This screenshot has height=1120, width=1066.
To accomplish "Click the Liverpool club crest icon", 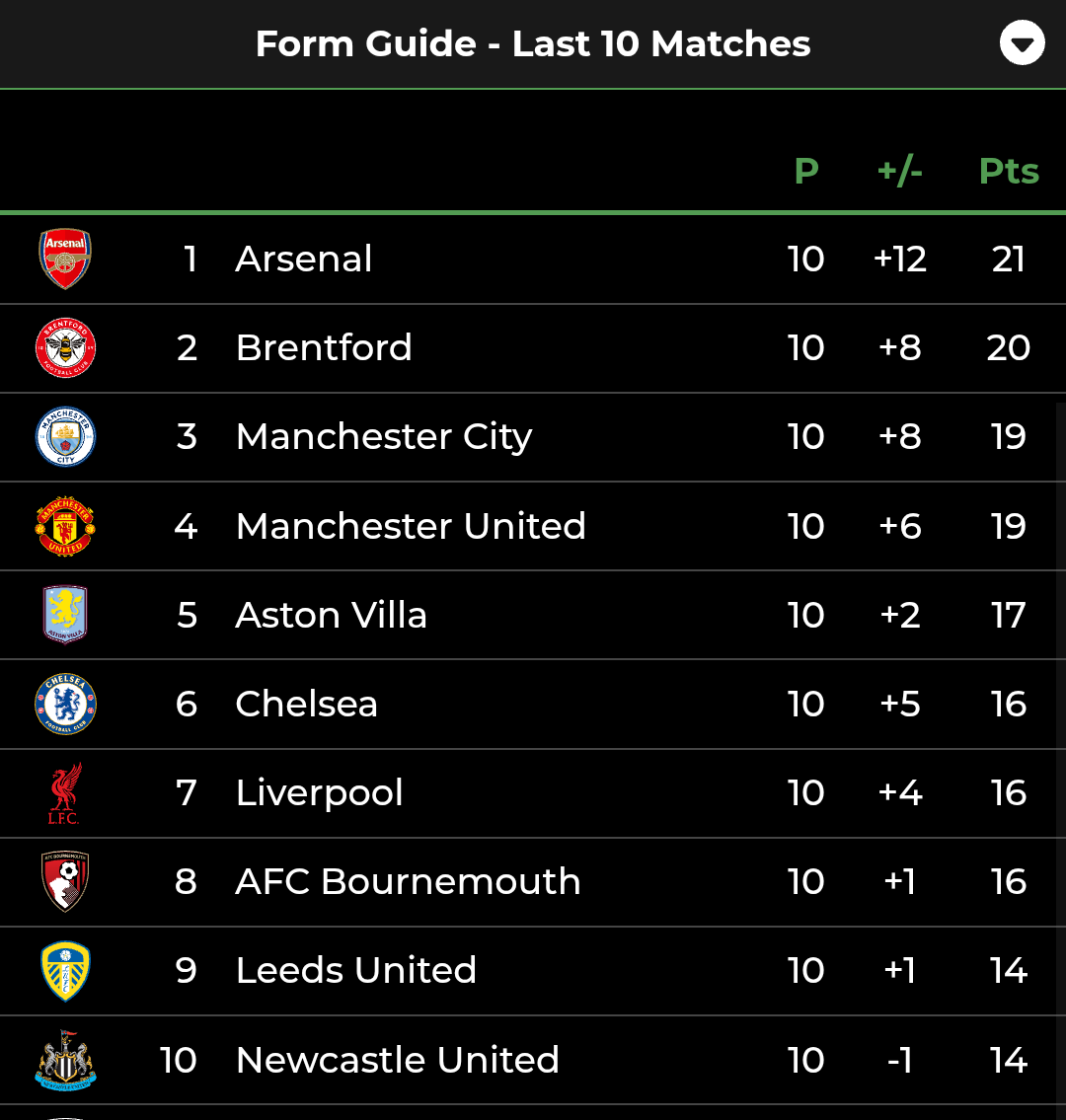I will 65,793.
